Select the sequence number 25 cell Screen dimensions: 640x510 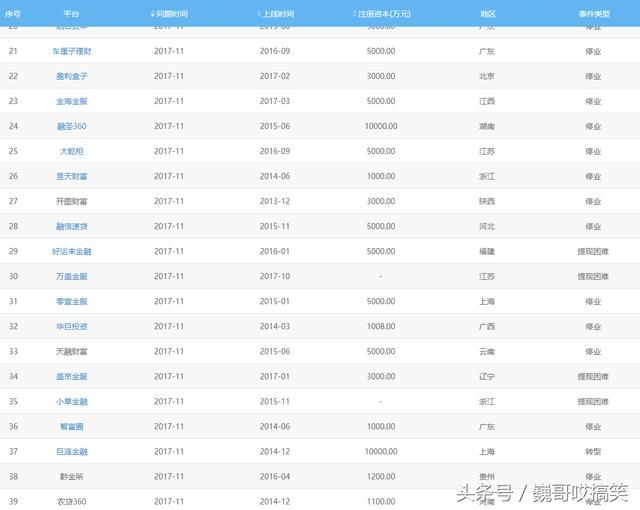click(13, 151)
